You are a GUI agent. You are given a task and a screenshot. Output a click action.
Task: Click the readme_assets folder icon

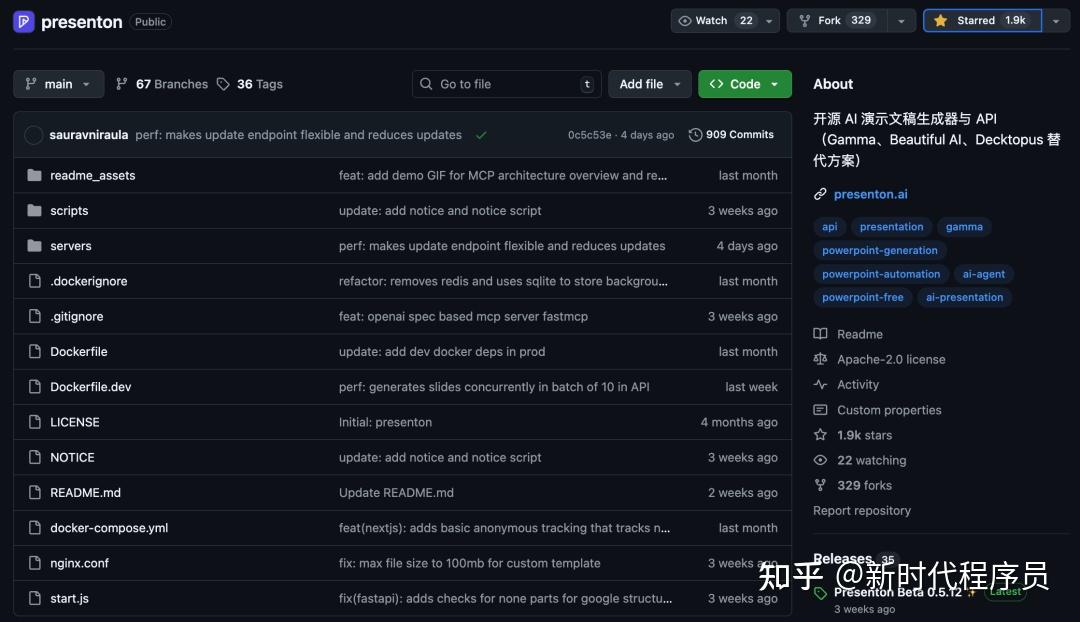[x=34, y=175]
